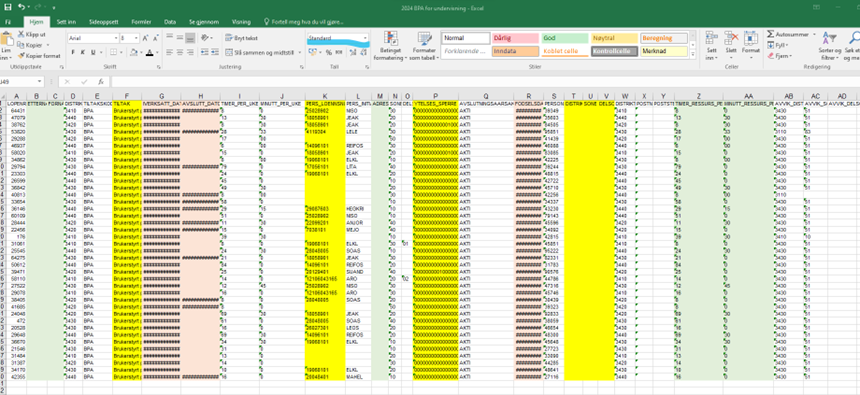Click the Sett inn cells button
Viewport: 860px width, 395px height.
pos(711,46)
